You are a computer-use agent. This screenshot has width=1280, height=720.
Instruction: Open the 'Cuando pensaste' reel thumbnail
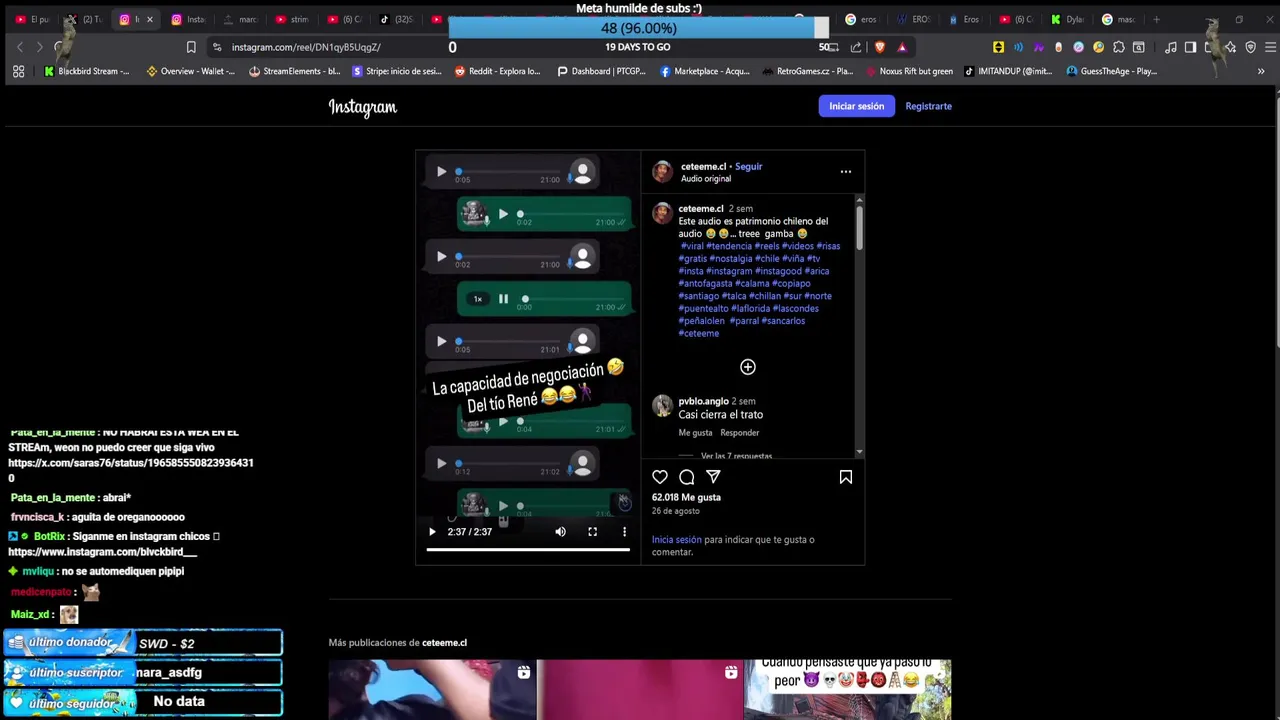(x=848, y=690)
